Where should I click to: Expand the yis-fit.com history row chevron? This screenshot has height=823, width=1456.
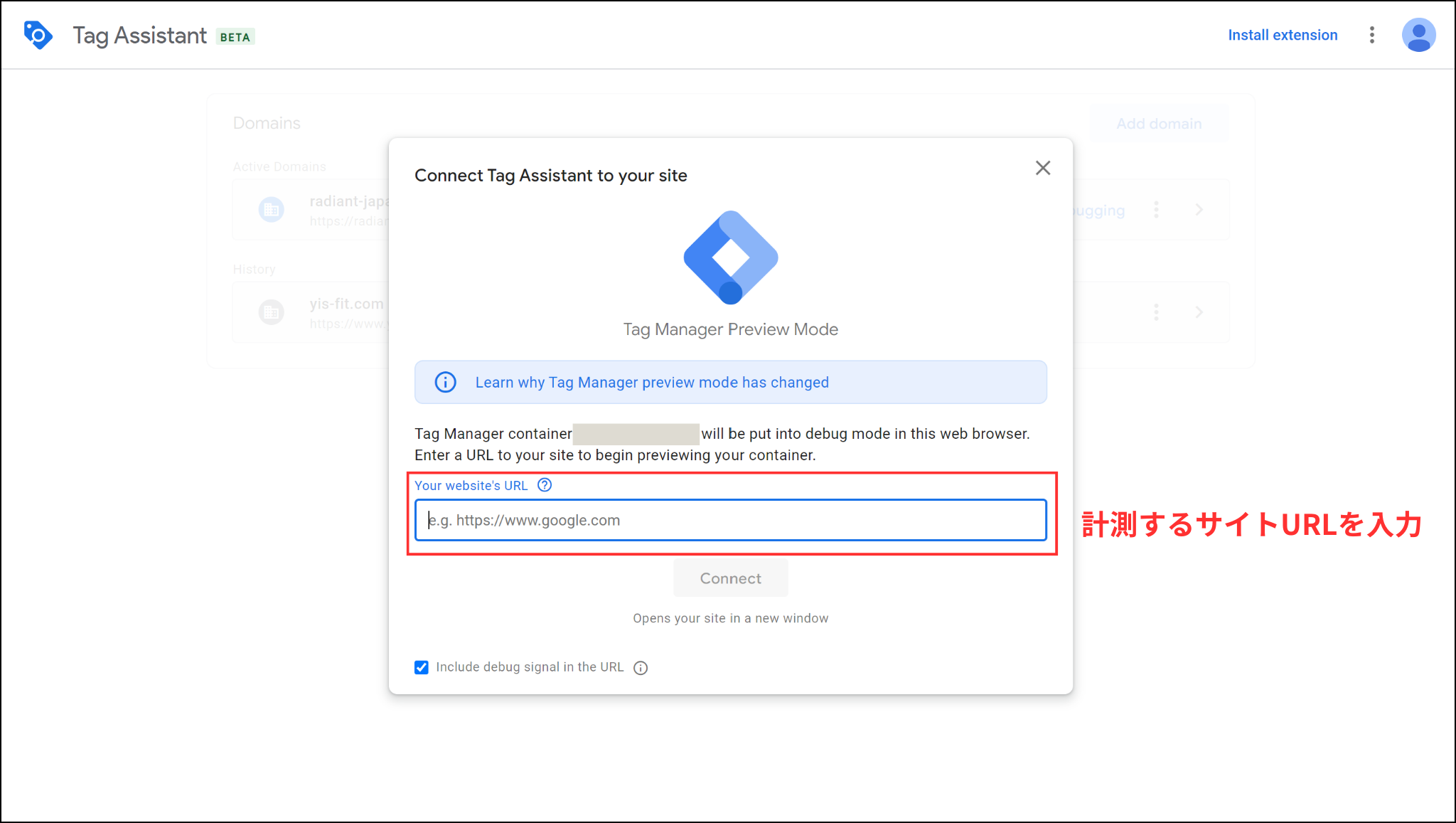coord(1199,312)
